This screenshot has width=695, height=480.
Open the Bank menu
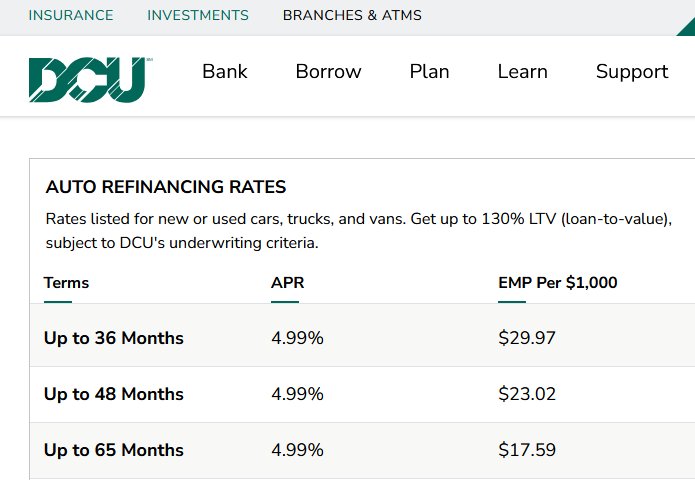(x=225, y=71)
